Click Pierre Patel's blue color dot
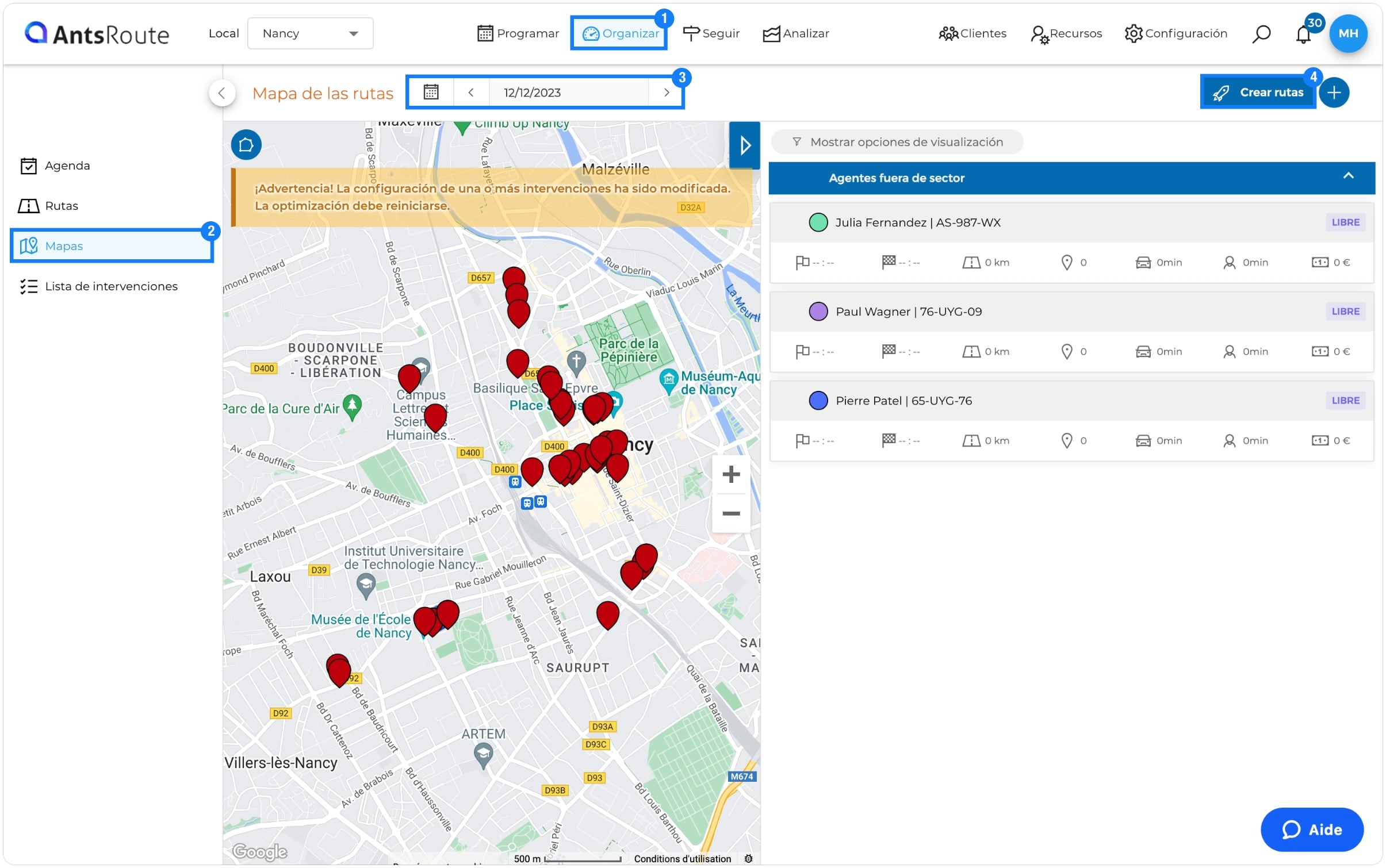This screenshot has width=1386, height=868. coord(818,401)
